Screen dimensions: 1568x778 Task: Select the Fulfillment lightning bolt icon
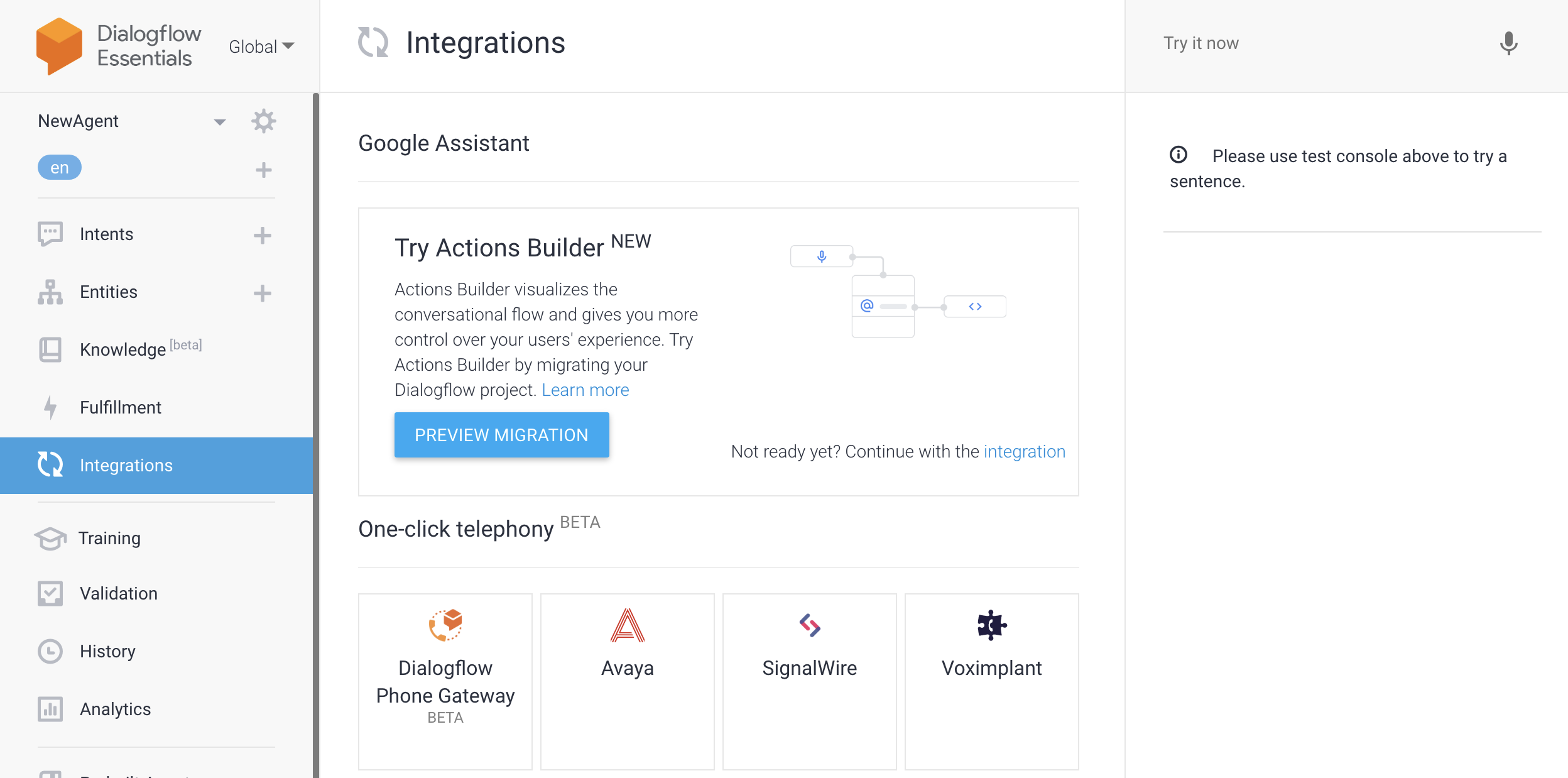(x=50, y=407)
